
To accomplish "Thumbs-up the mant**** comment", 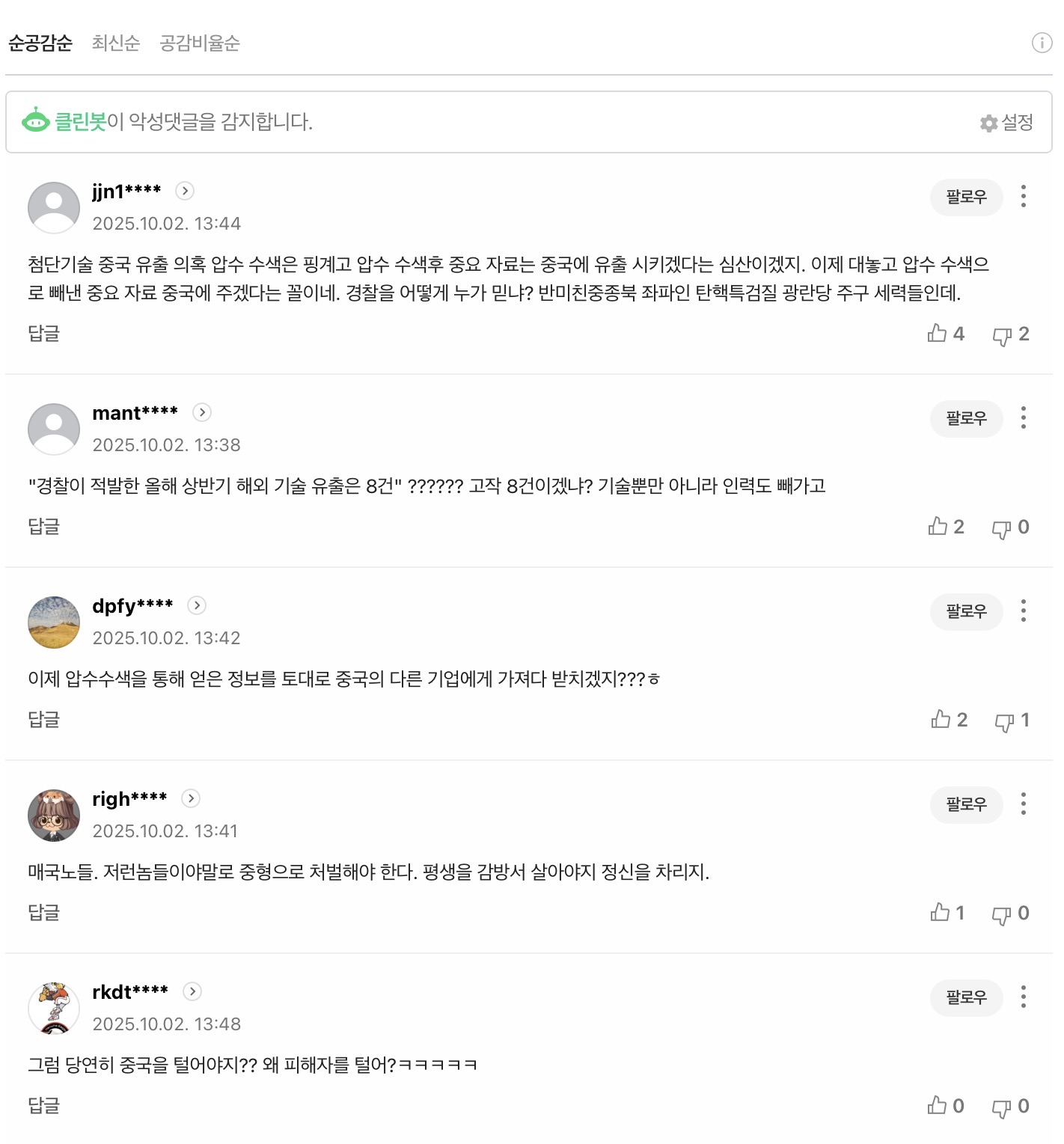I will [938, 527].
